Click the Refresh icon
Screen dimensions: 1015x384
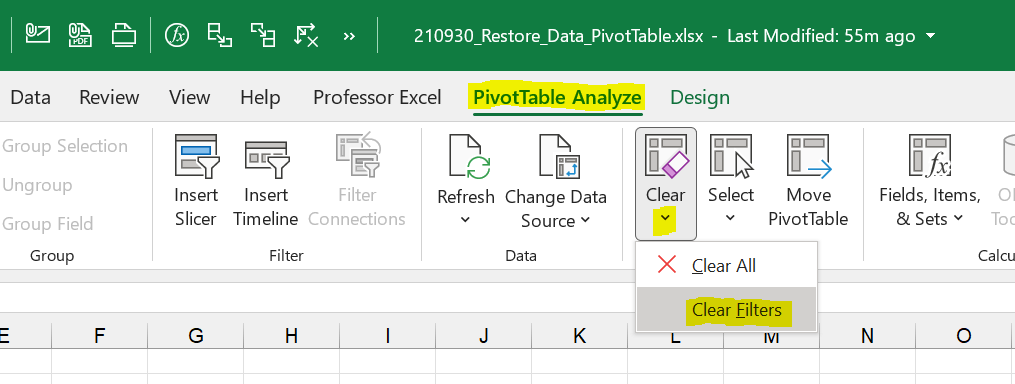click(x=469, y=157)
